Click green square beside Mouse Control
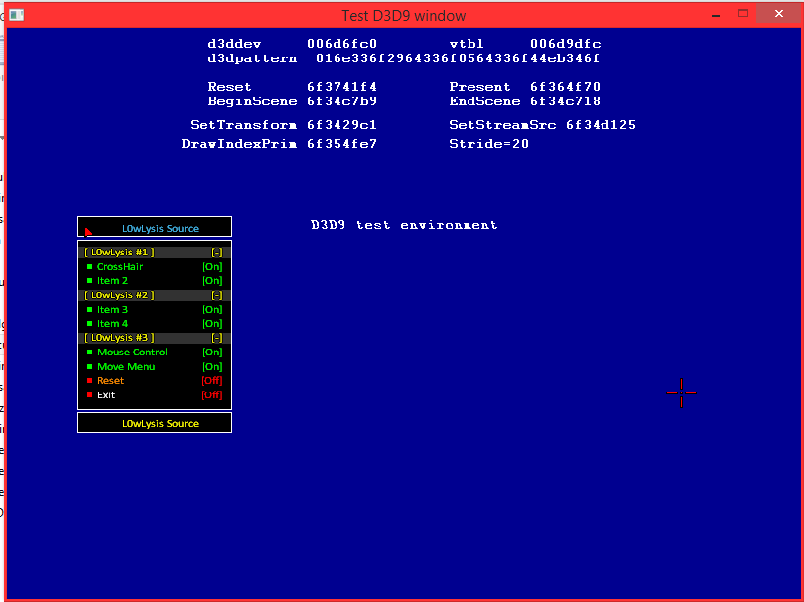Screen dimensions: 804x602 pos(89,352)
